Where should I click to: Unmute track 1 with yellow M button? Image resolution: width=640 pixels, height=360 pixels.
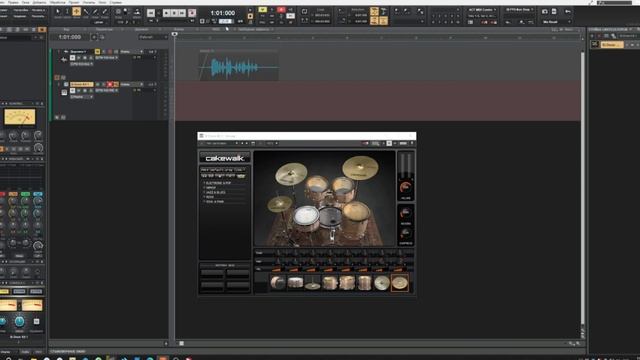97,51
